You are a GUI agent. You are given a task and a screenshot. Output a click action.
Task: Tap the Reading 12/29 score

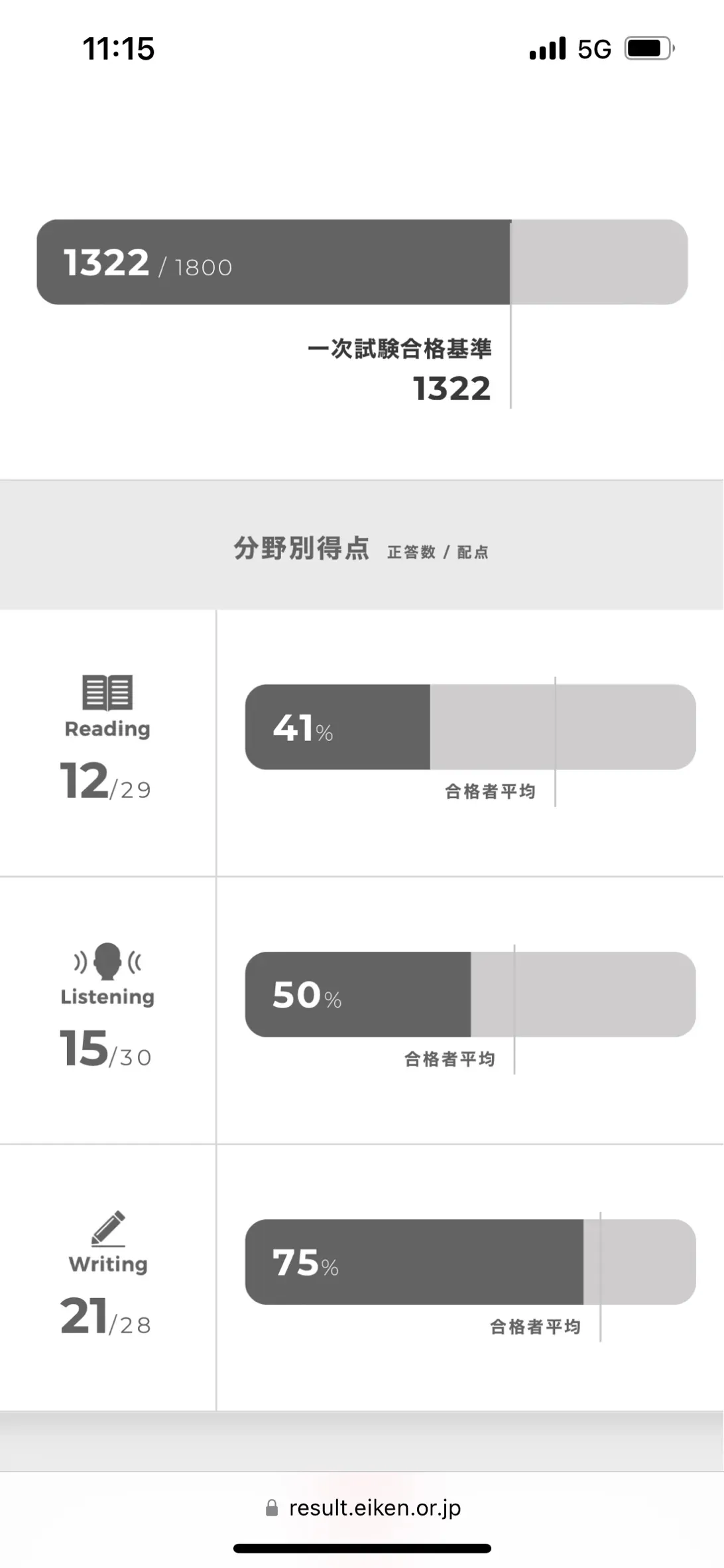106,781
